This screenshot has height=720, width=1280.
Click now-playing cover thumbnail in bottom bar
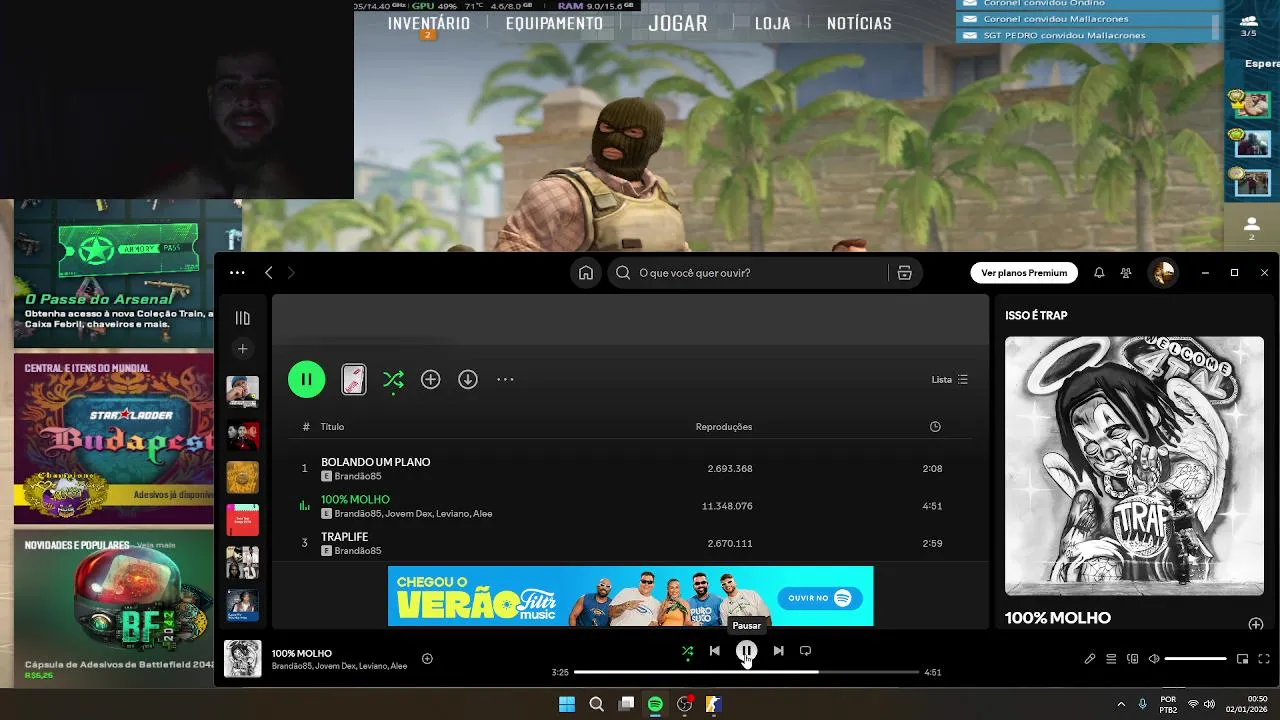pos(242,659)
